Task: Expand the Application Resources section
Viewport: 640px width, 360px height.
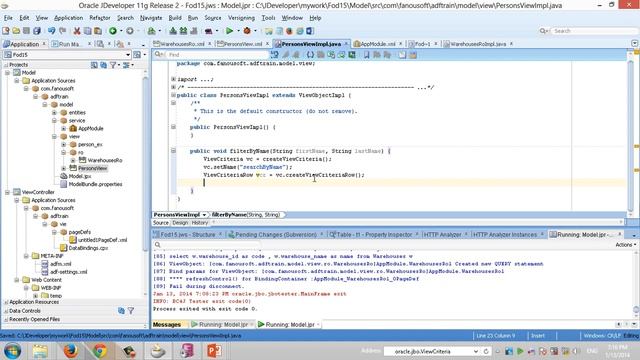Action: coord(6,302)
